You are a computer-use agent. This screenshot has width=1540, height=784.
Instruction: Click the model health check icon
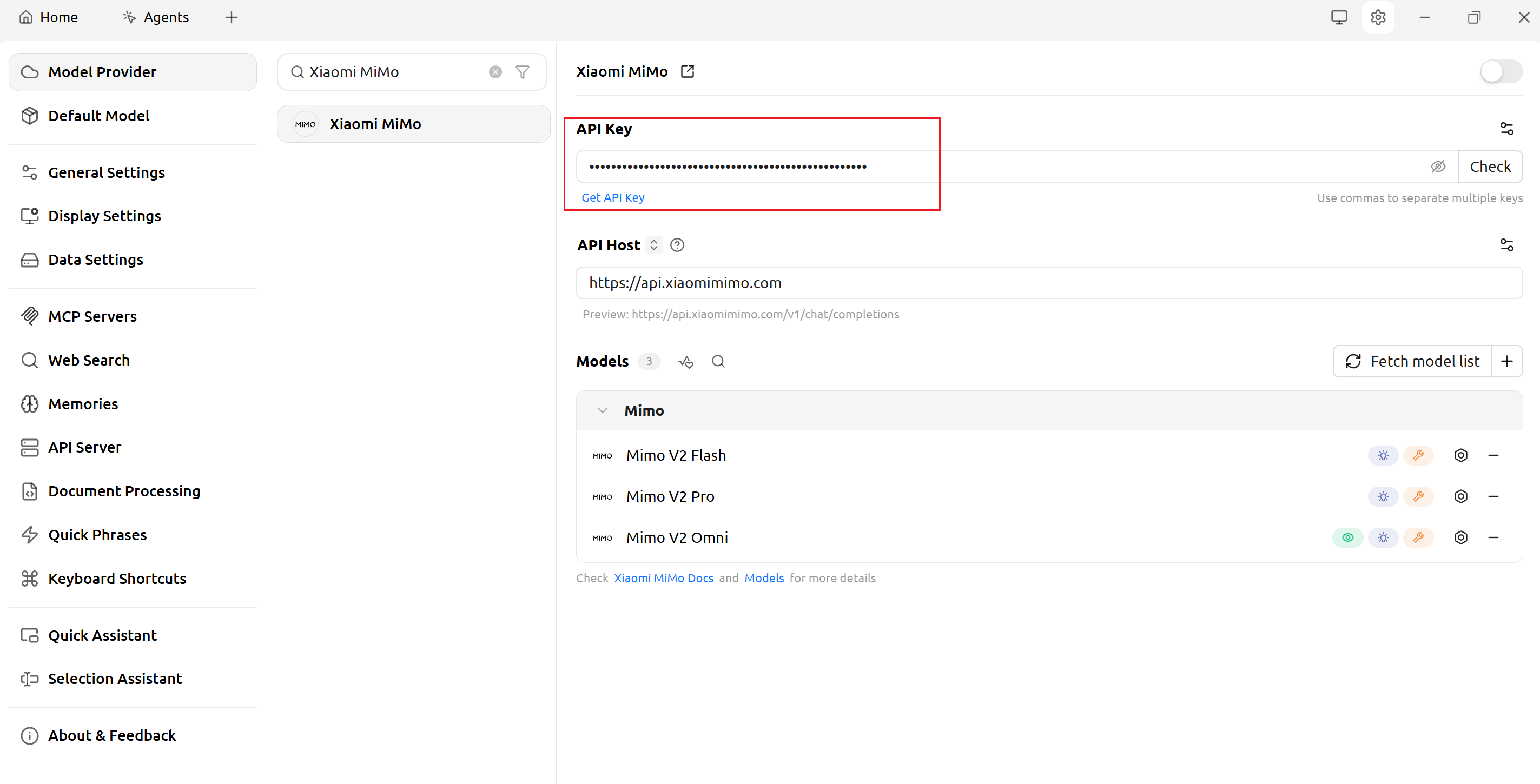[x=686, y=362]
